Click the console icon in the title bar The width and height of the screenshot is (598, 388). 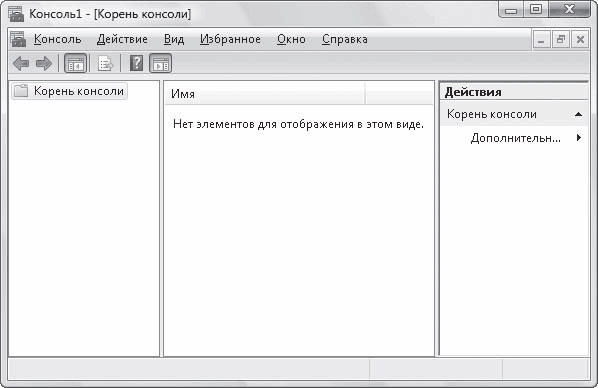(x=16, y=14)
